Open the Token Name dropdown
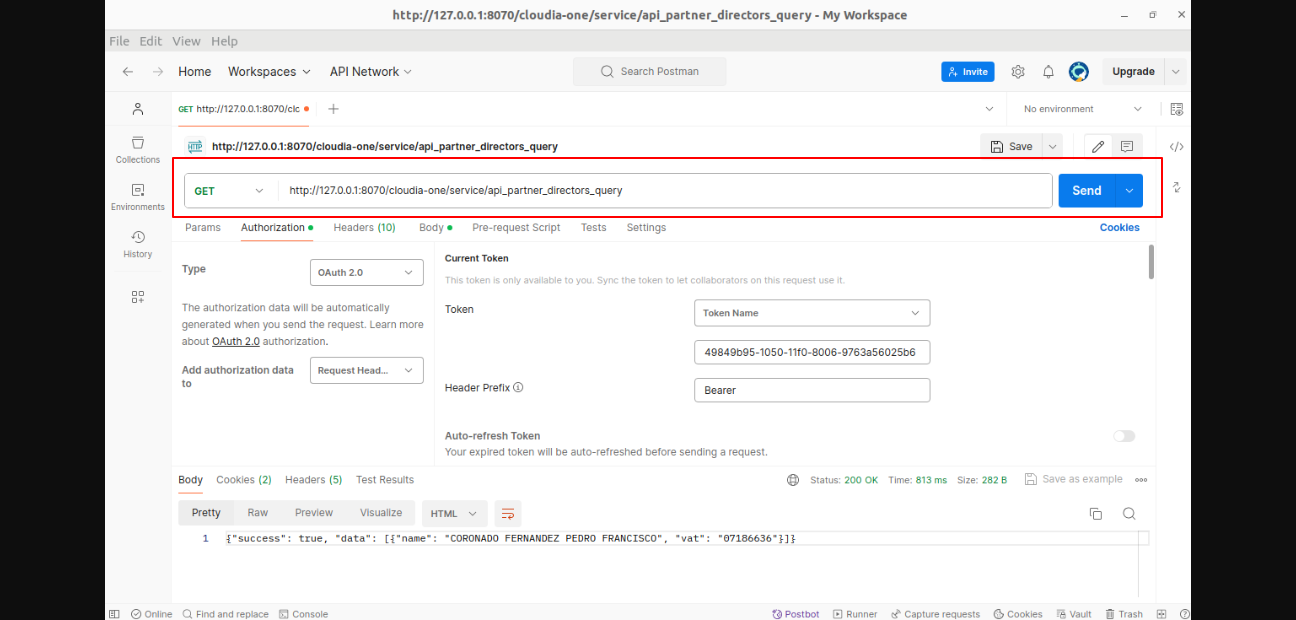1296x620 pixels. tap(812, 313)
